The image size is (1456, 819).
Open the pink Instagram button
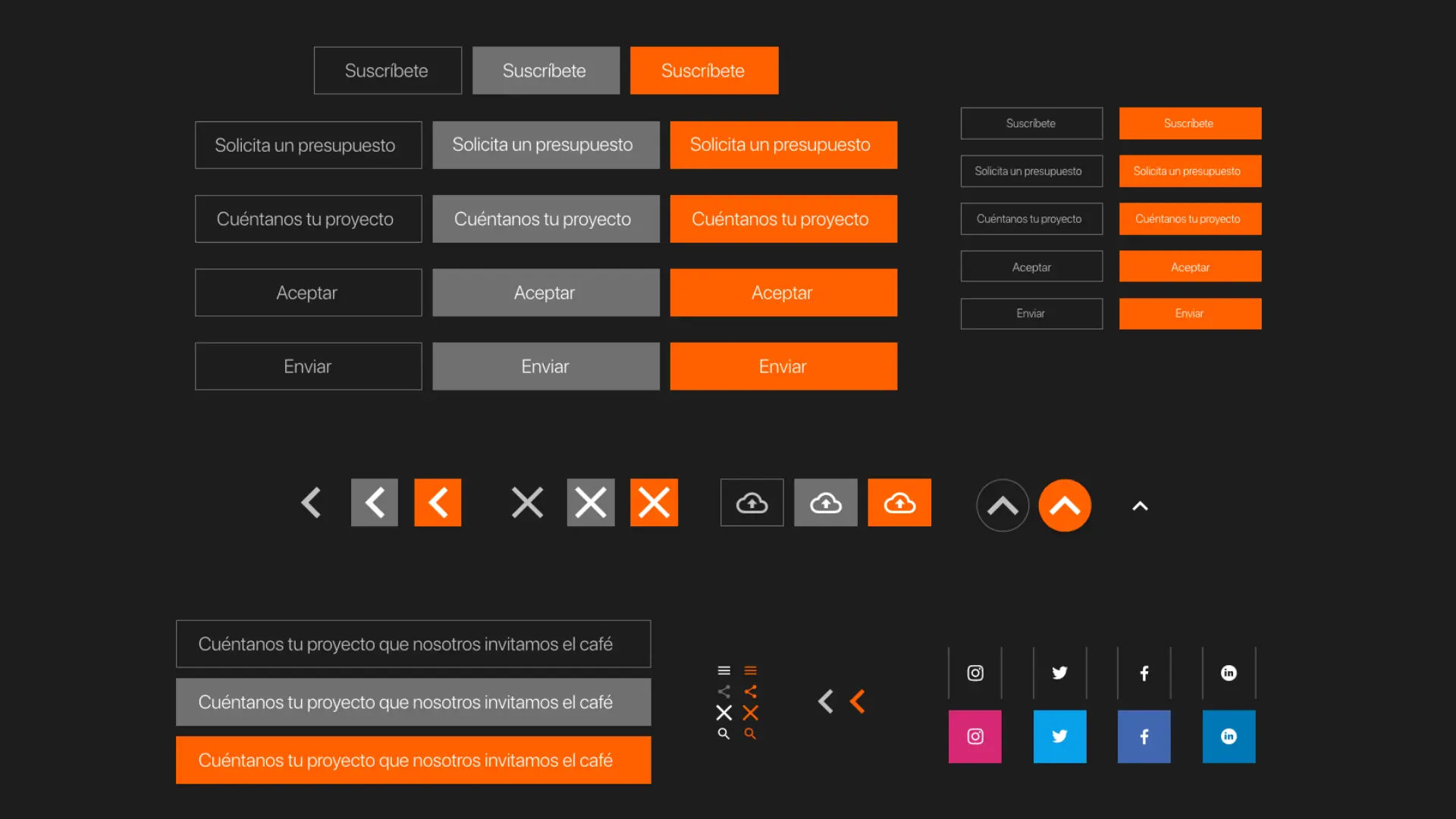point(975,736)
